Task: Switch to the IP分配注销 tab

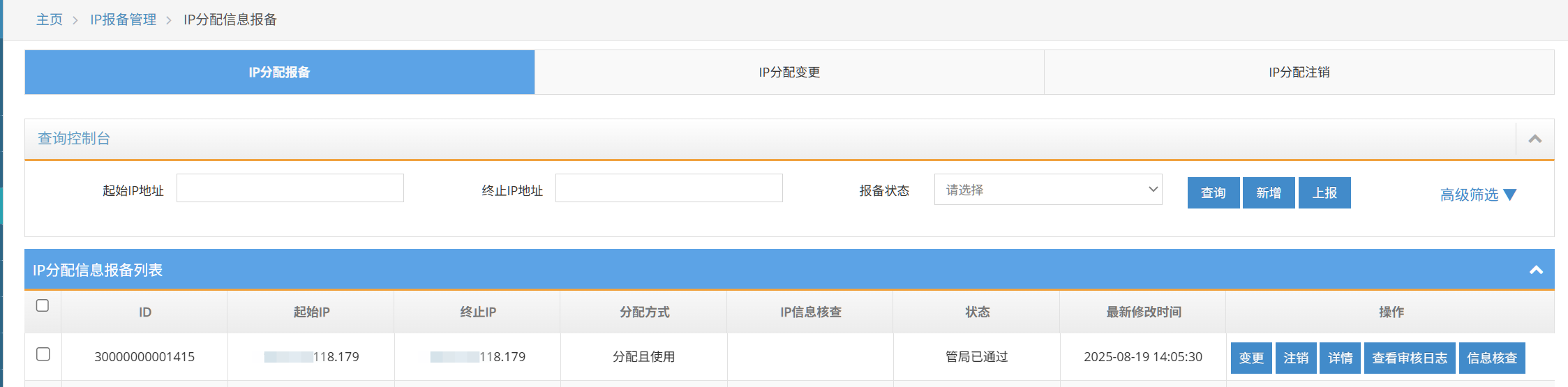Action: click(1299, 73)
